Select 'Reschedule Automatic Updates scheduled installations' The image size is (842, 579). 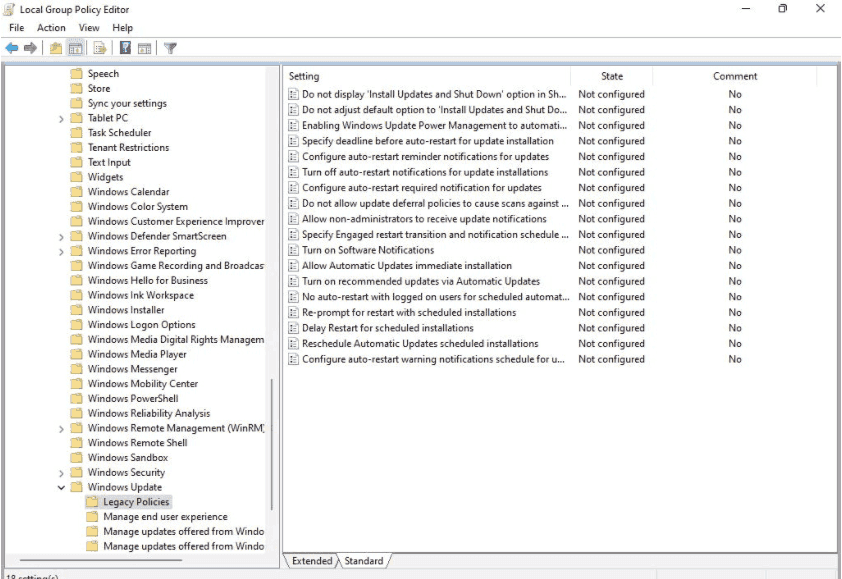click(420, 344)
